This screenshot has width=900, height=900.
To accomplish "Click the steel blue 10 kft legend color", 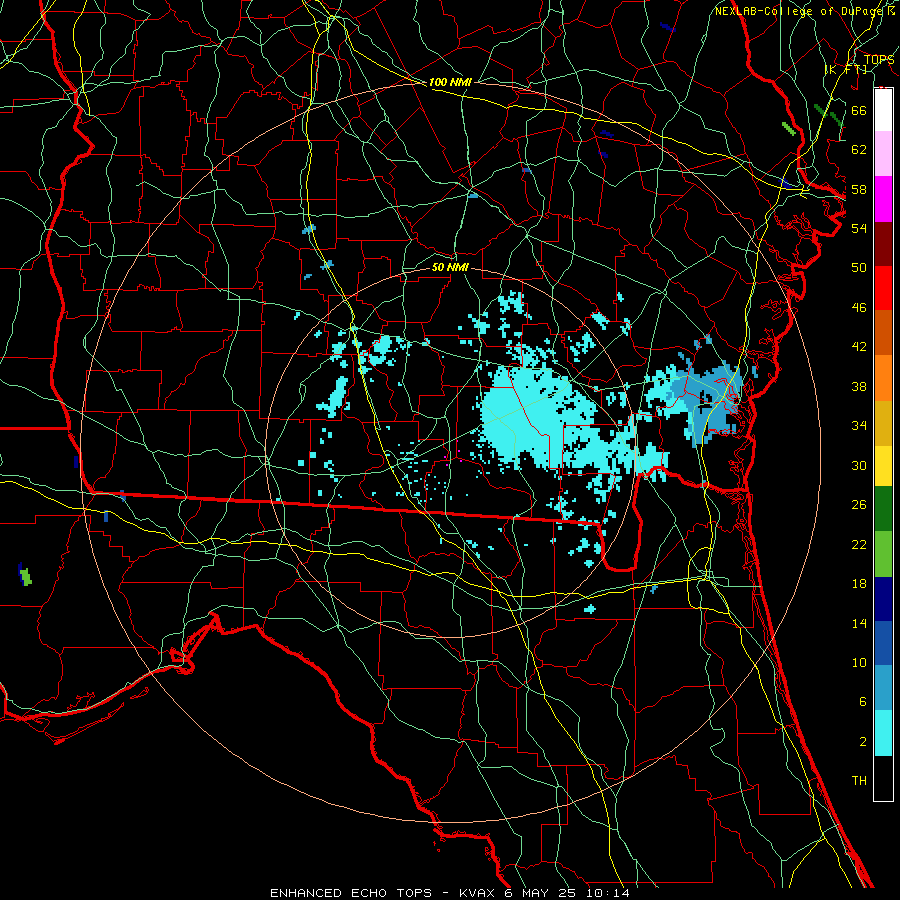I will tap(883, 688).
